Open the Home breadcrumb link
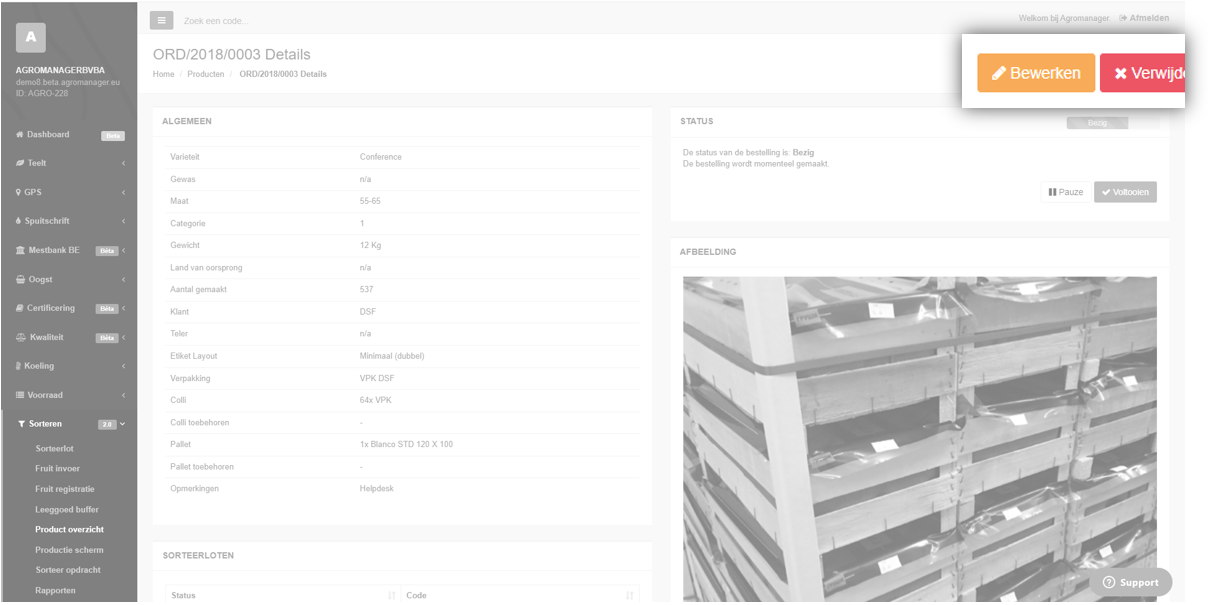Image resolution: width=1232 pixels, height=605 pixels. 163,74
